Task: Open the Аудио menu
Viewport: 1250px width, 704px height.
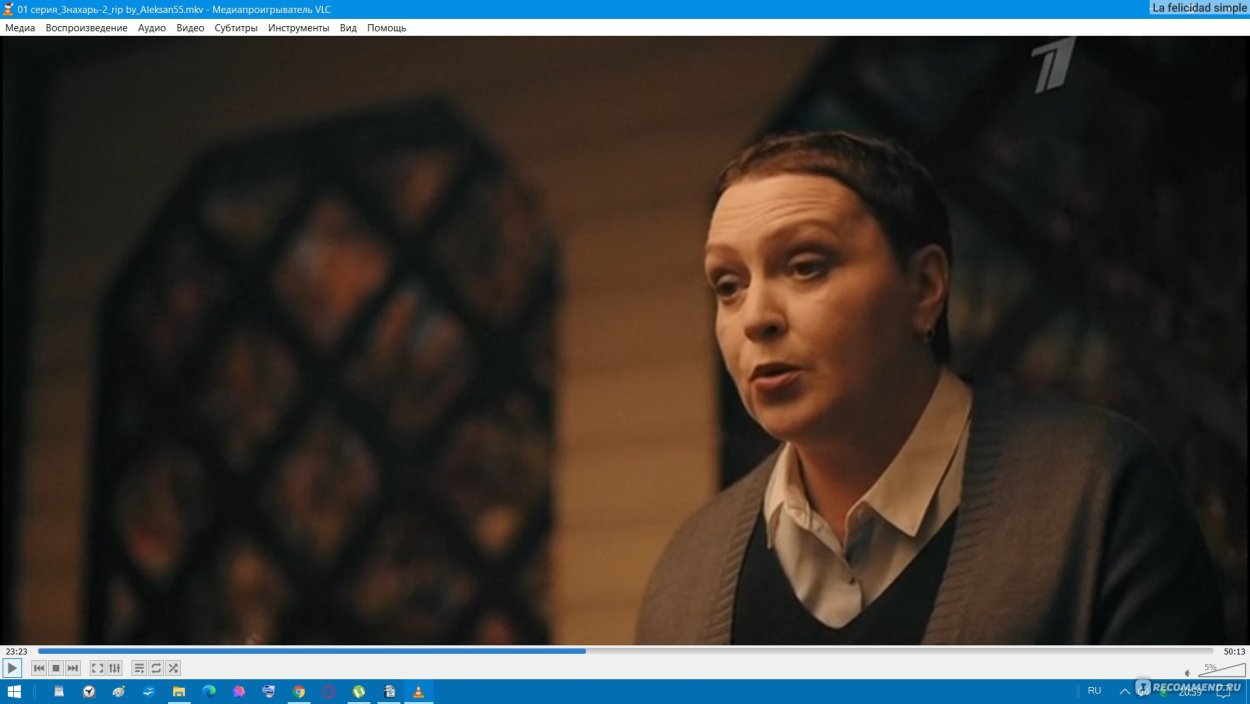Action: click(152, 28)
